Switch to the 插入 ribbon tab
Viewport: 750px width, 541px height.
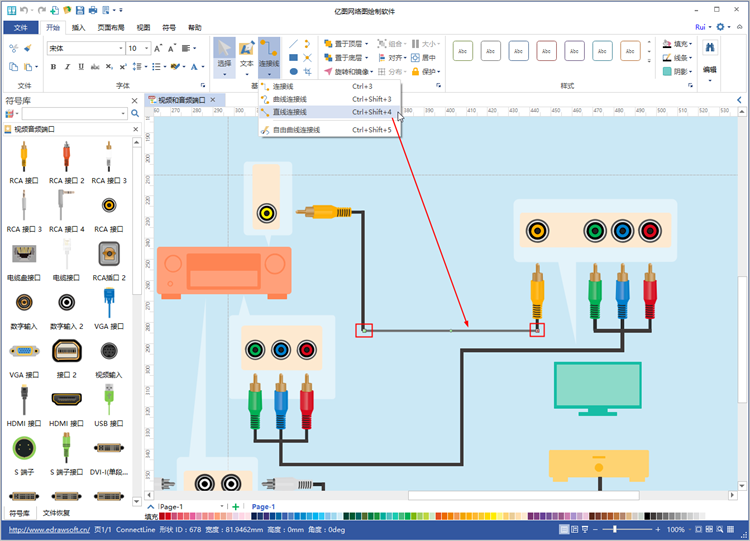pos(79,27)
